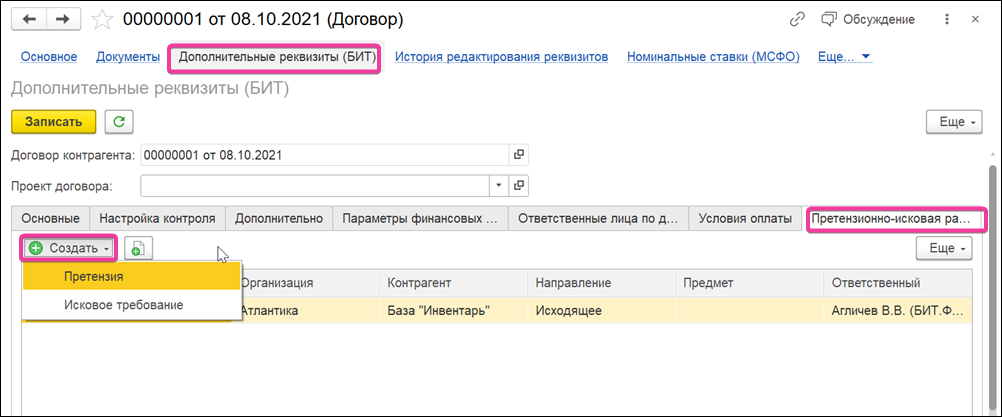This screenshot has height=417, width=1002.
Task: Open the Основное link
Action: click(x=49, y=57)
